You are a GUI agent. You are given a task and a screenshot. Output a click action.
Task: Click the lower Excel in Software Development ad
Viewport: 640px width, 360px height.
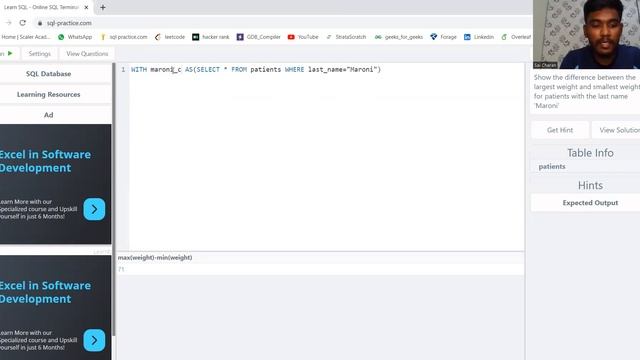56,308
